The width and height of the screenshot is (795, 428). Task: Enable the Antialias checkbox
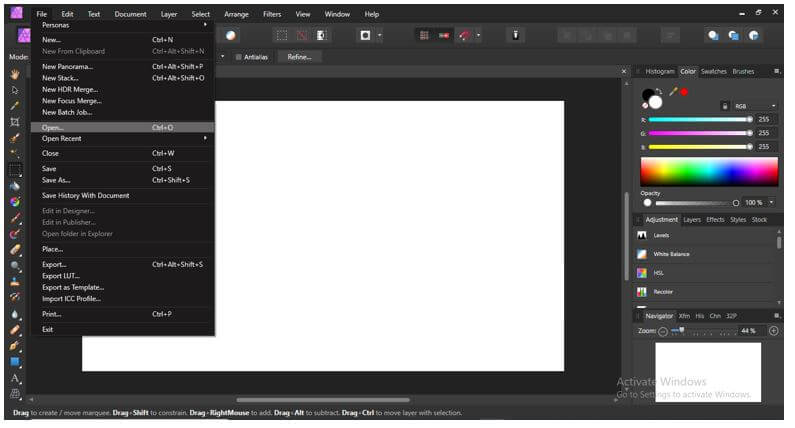pos(238,57)
